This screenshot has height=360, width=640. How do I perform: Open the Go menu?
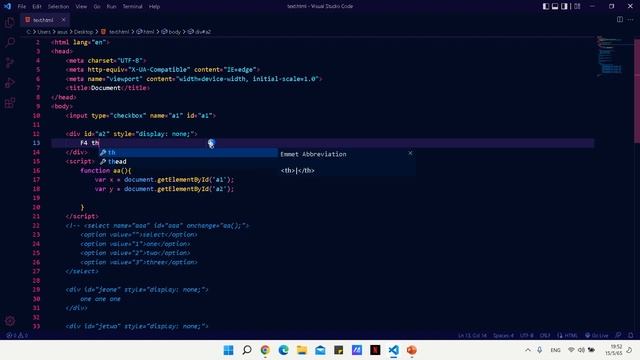click(97, 6)
